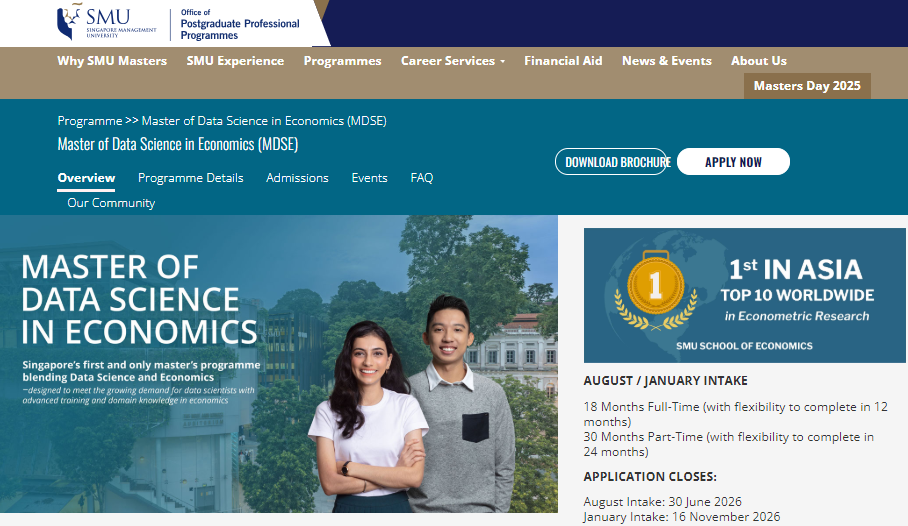Click the 1st in Asia ranking banner
Viewport: 908px width, 526px height.
pyautogui.click(x=745, y=294)
